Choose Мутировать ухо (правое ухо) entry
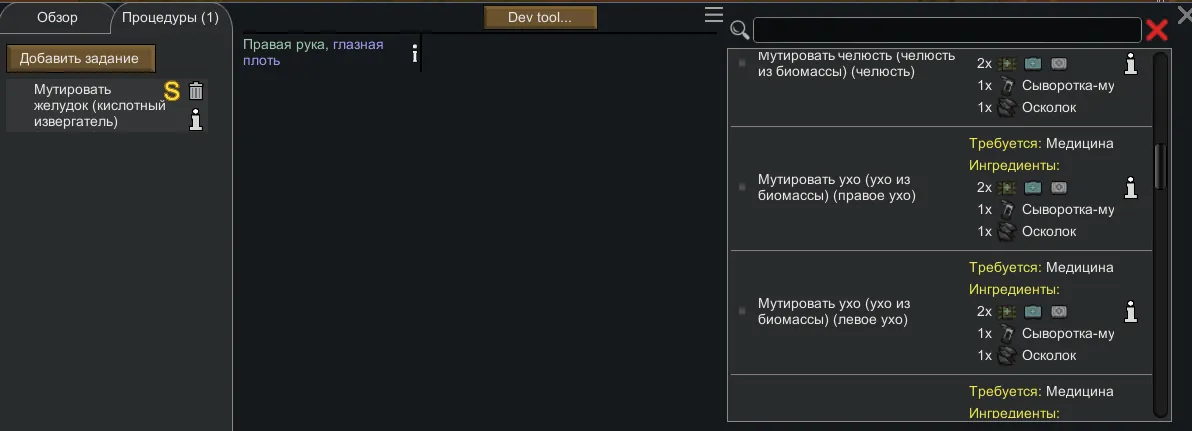 836,188
